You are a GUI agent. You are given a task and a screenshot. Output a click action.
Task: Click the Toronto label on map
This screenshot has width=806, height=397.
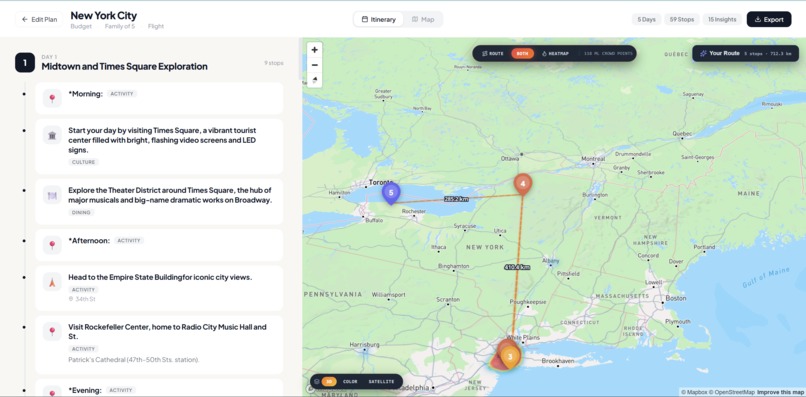(381, 182)
